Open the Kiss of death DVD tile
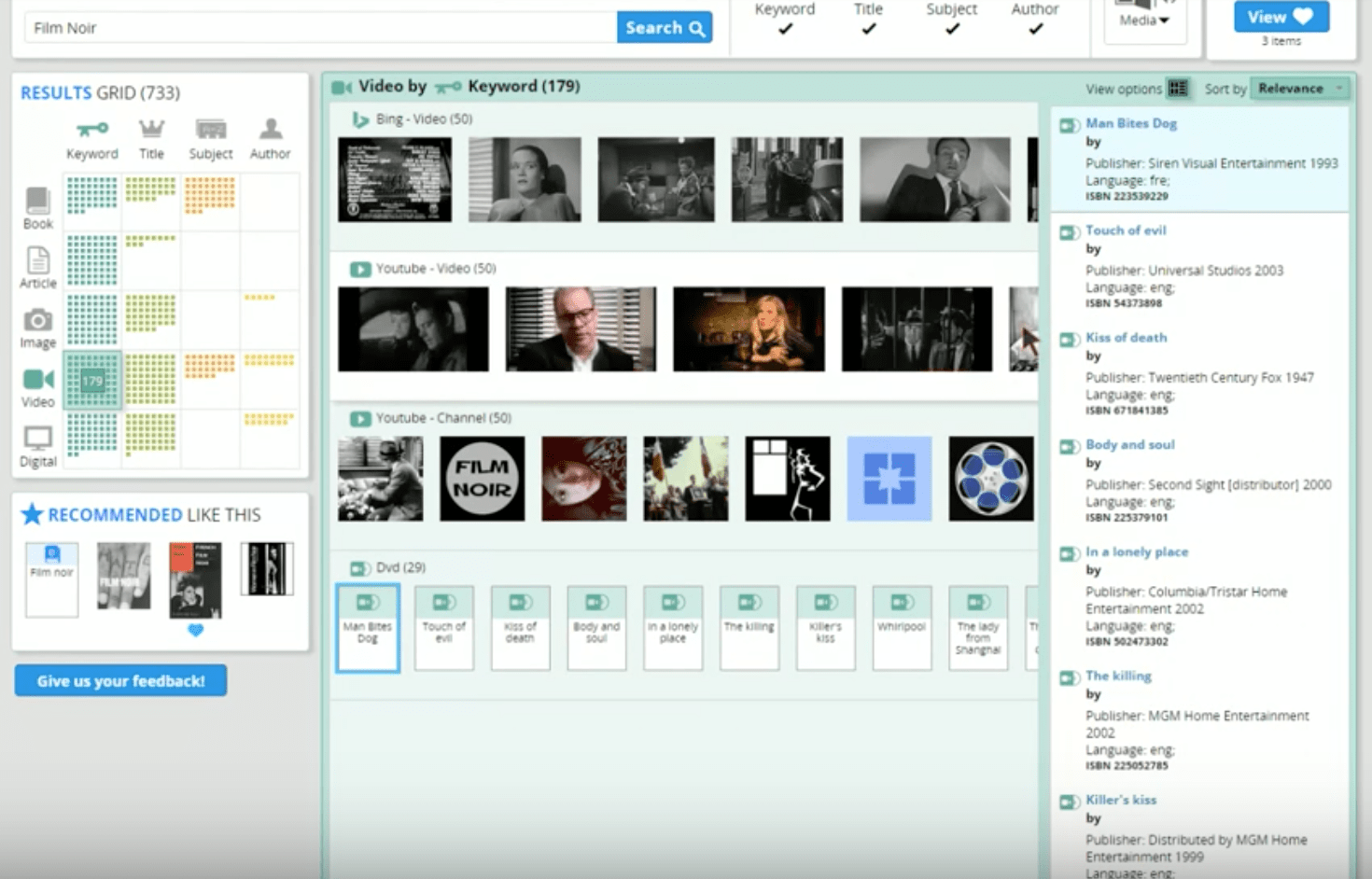Screen dimensions: 1372x879 tap(520, 627)
